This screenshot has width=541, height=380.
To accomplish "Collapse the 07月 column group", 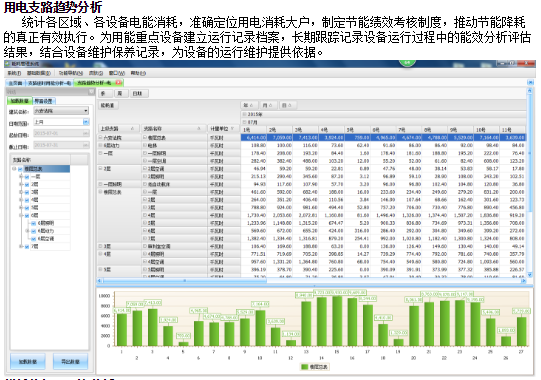I will pyautogui.click(x=244, y=122).
